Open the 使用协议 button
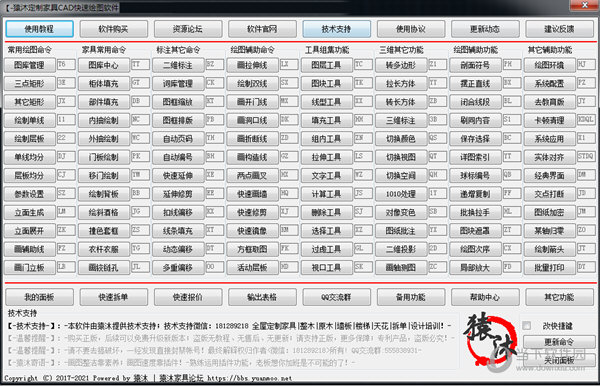 [411, 29]
